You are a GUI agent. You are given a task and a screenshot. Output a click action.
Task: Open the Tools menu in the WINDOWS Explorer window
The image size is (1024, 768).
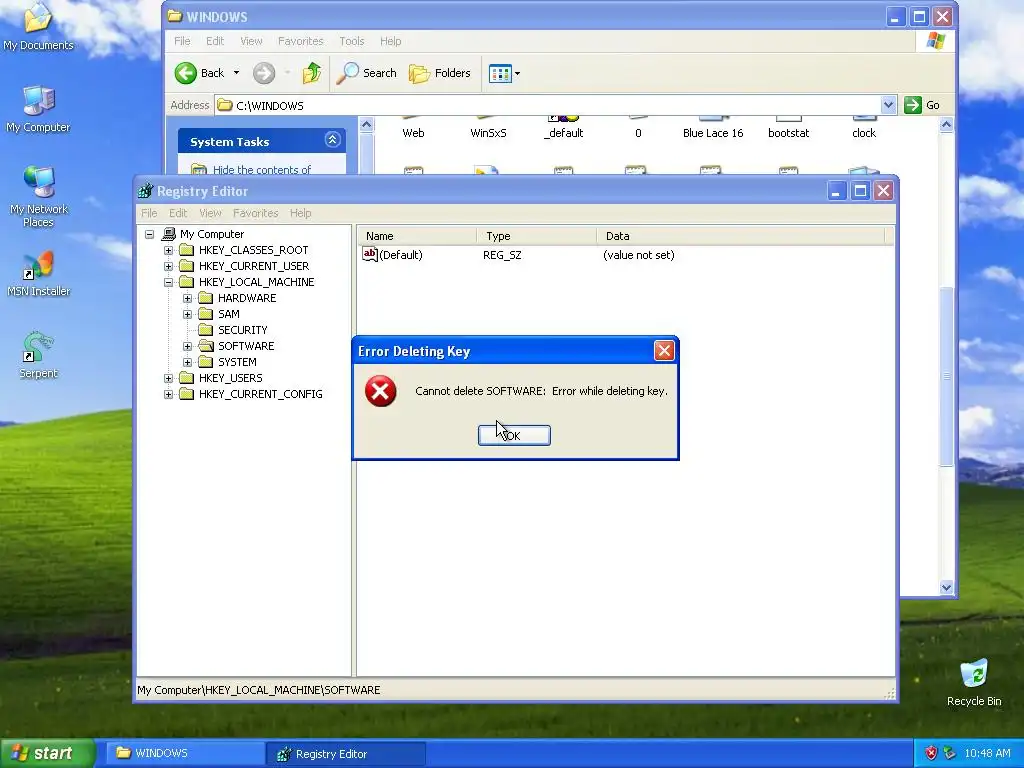click(351, 41)
